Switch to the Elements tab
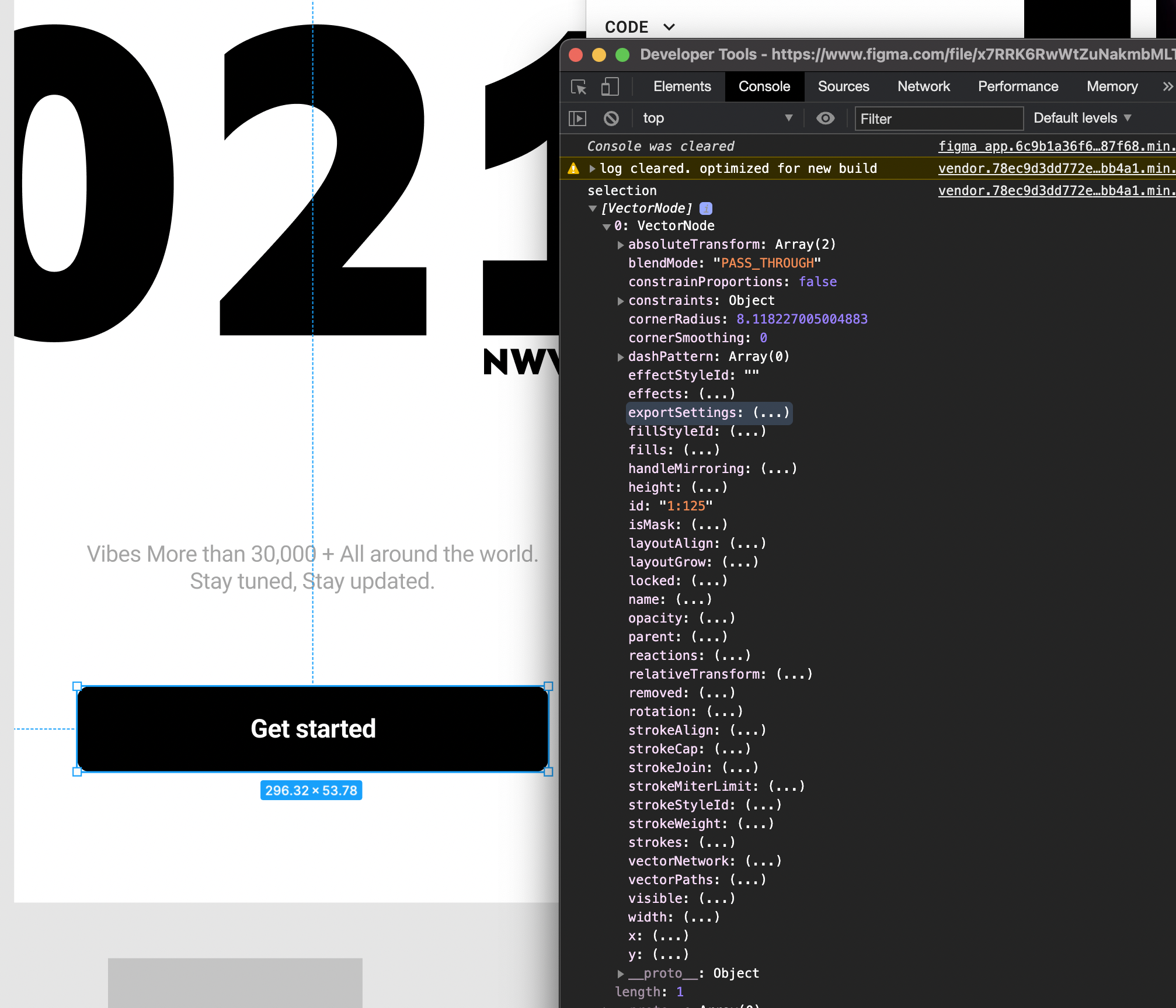Viewport: 1176px width, 1008px height. pyautogui.click(x=681, y=86)
